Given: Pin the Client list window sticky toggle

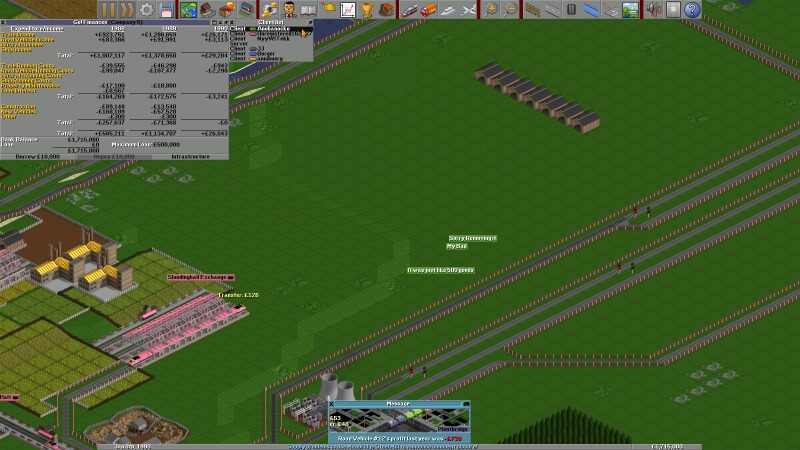Looking at the screenshot, I should [x=310, y=22].
